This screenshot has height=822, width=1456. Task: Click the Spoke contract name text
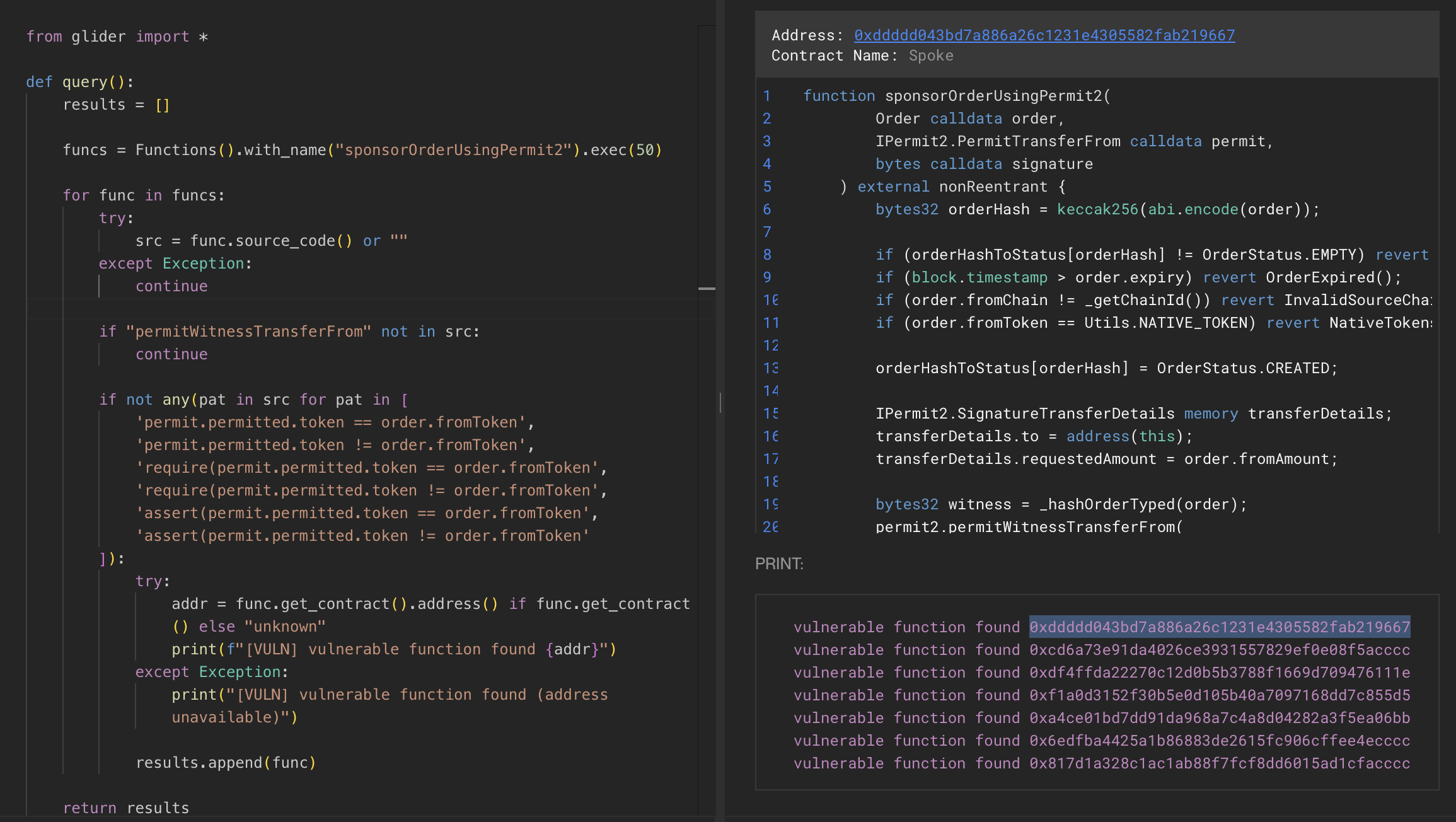(x=930, y=55)
